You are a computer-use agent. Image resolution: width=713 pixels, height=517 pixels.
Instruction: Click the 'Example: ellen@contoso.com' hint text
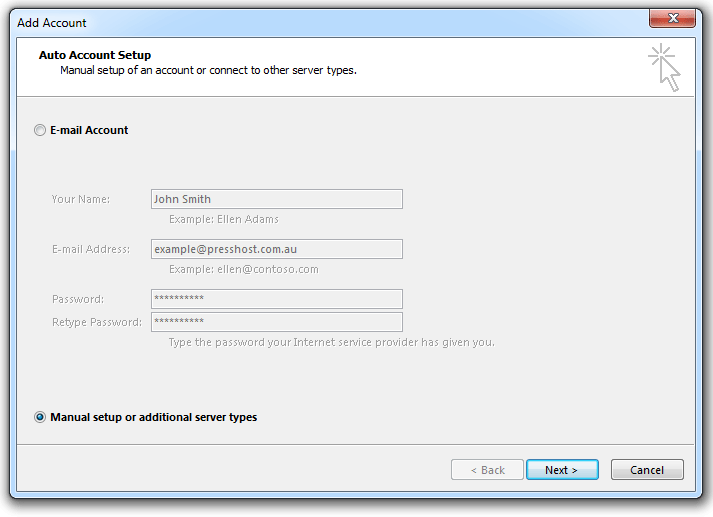pyautogui.click(x=244, y=269)
